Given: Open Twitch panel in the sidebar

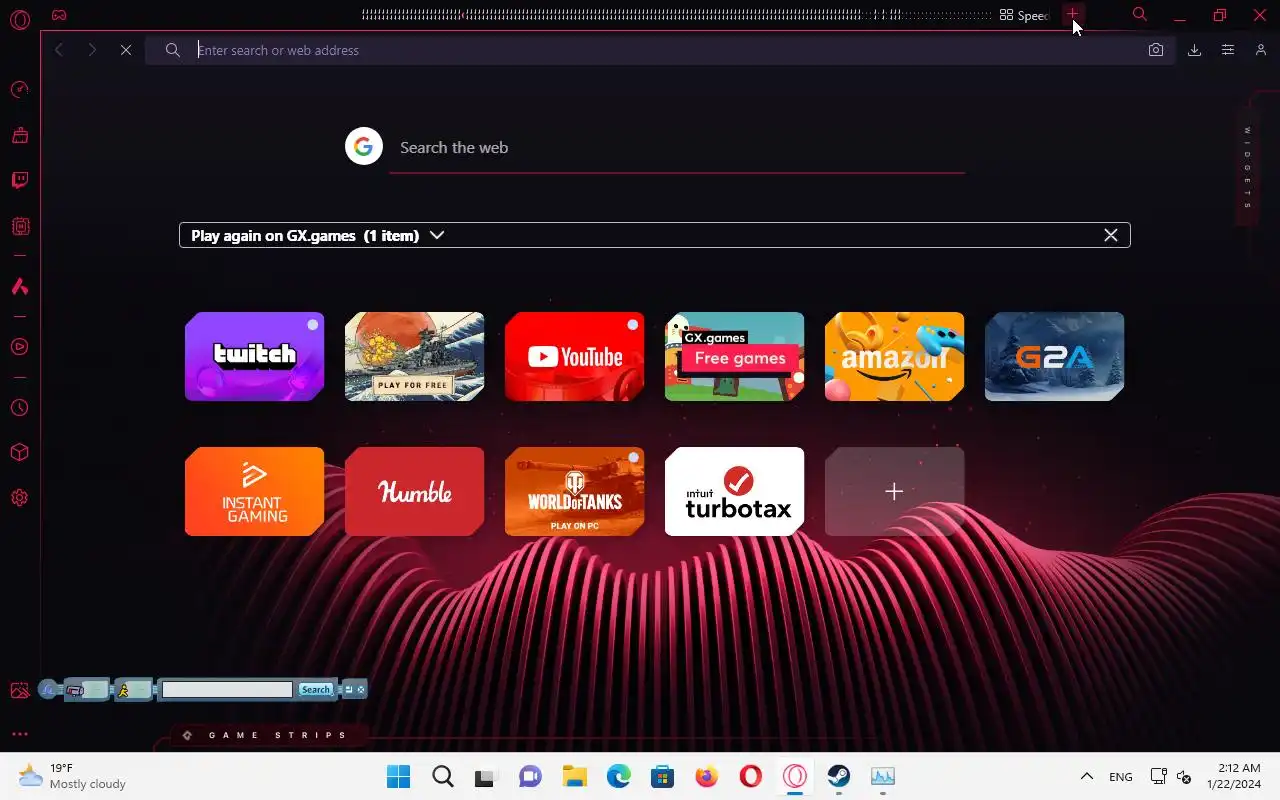Looking at the screenshot, I should (19, 180).
